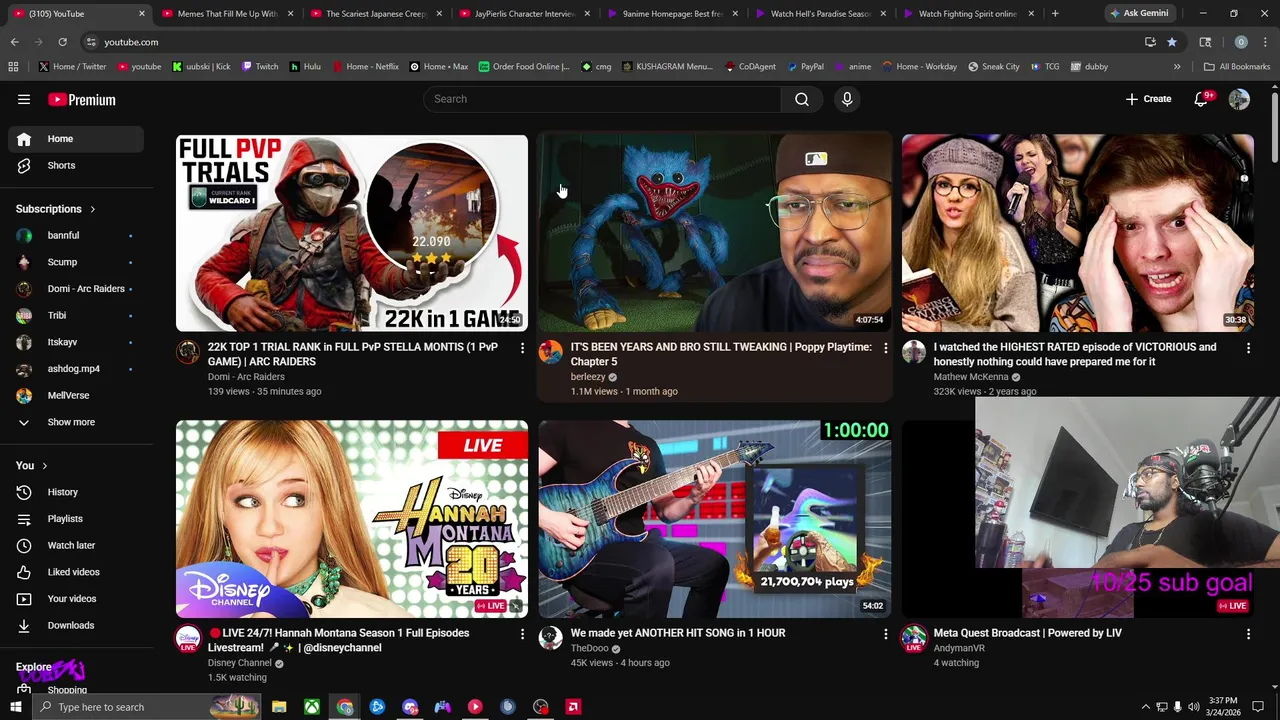Image resolution: width=1280 pixels, height=720 pixels.
Task: Open hidden bookmarks overflow chevron
Action: point(1177,66)
